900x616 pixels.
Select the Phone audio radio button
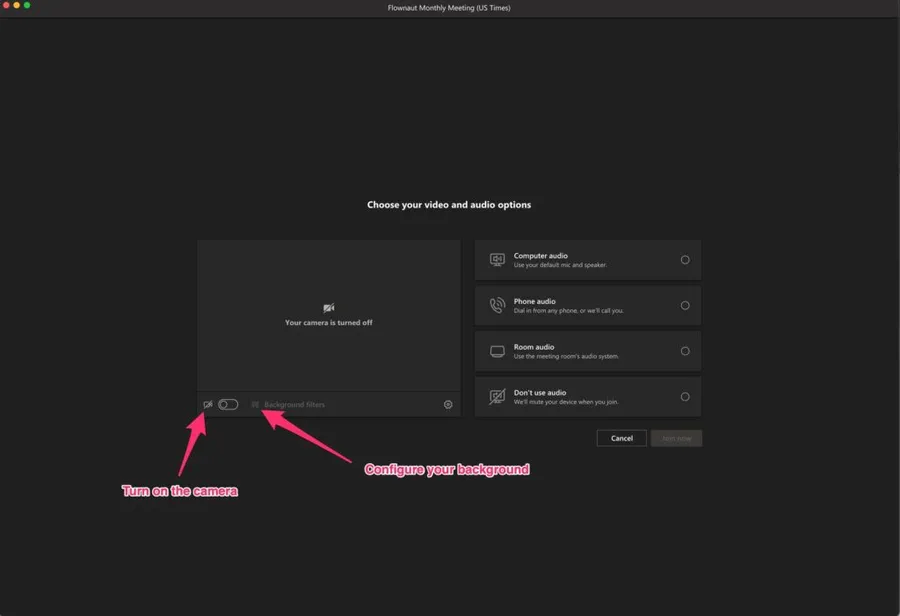point(685,306)
